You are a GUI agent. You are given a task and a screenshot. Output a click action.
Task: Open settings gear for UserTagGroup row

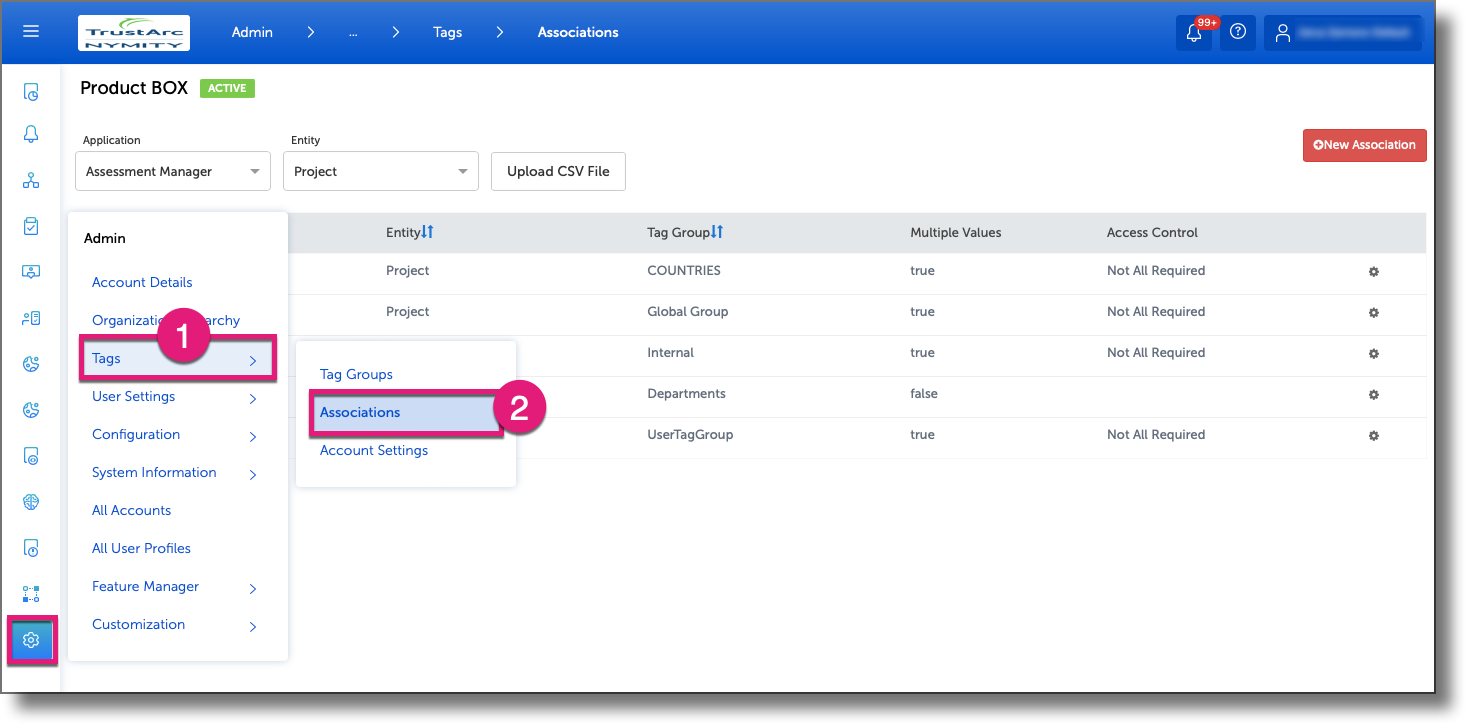click(x=1374, y=436)
